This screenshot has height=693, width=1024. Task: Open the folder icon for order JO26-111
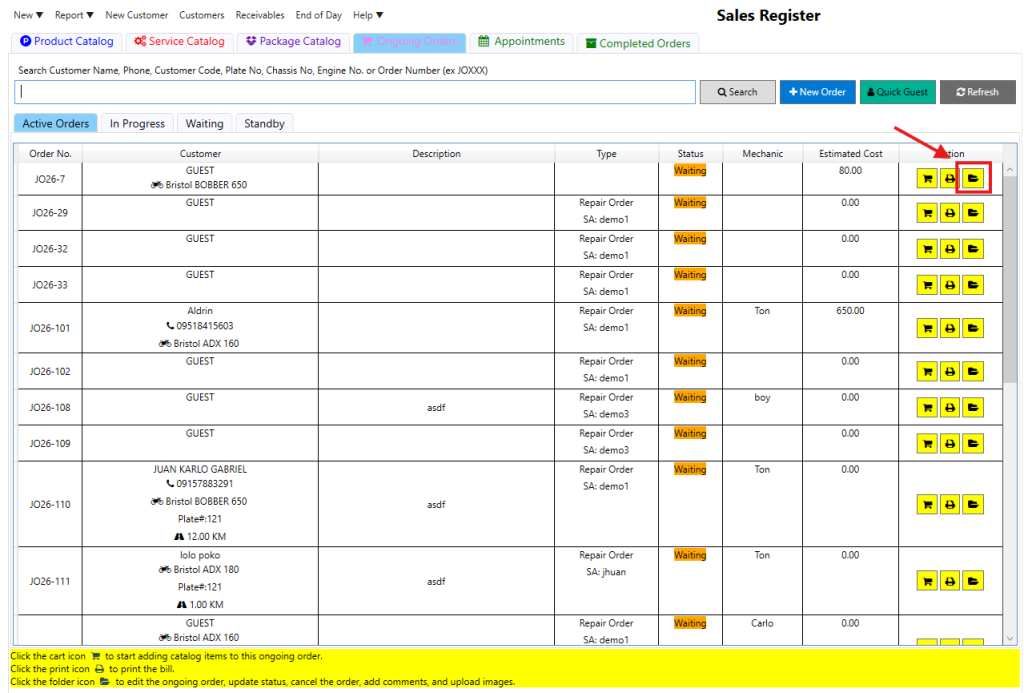[x=973, y=581]
